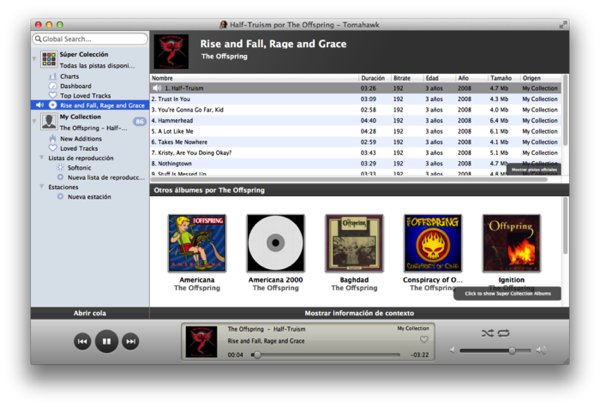This screenshot has height=407, width=600.
Task: Click the max volume speaker icon
Action: coord(541,350)
